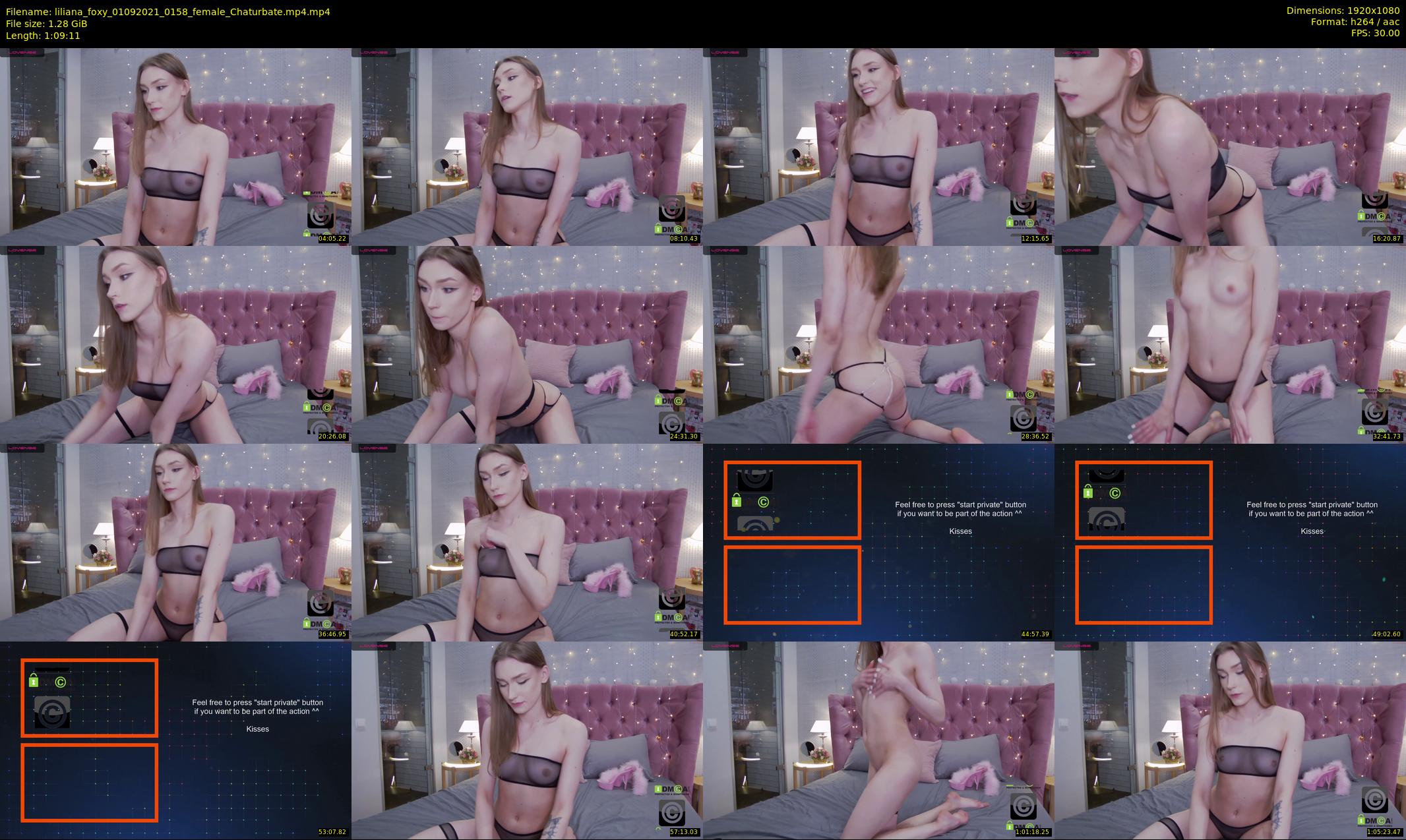Click the DMCA badge in the 36:46 frame
1406x840 pixels.
(x=321, y=623)
